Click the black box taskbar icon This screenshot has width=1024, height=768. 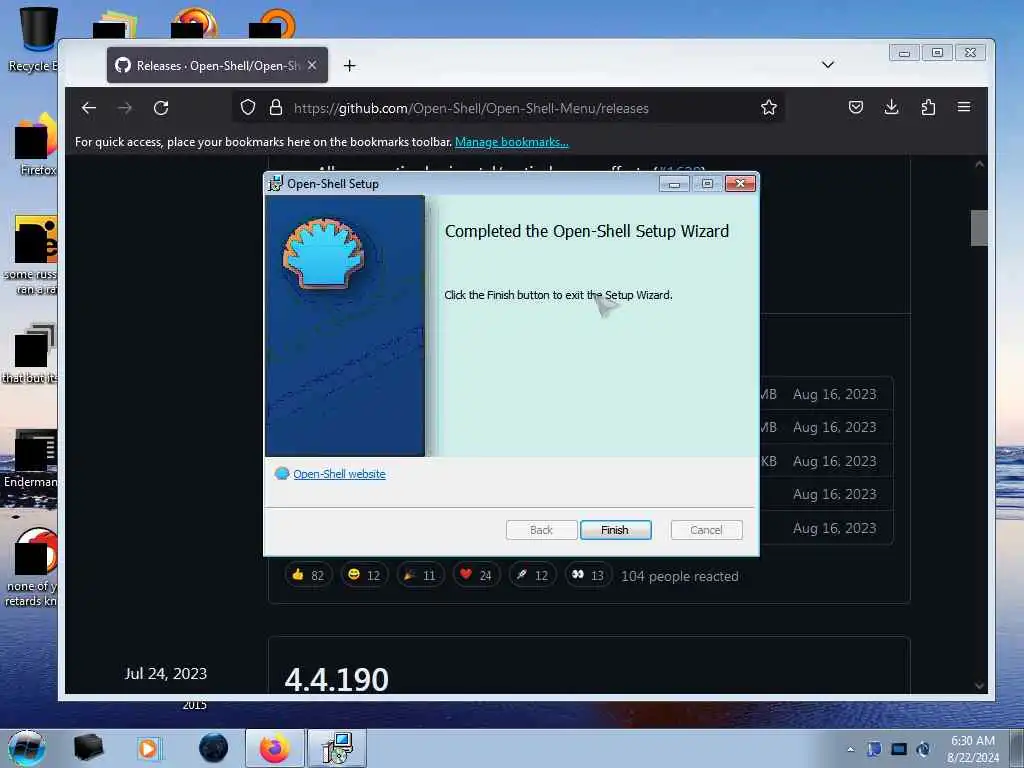88,747
